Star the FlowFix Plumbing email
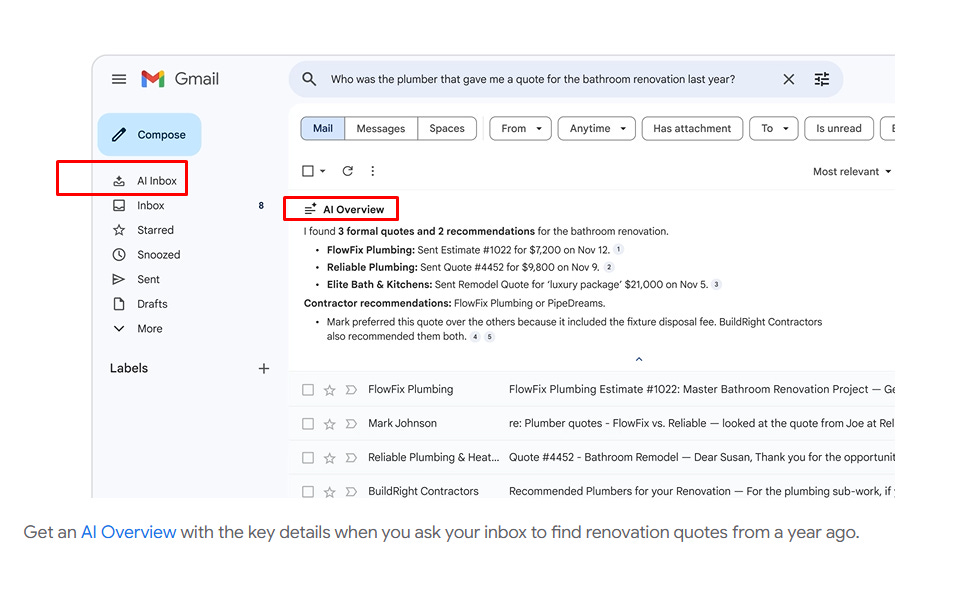The image size is (977, 596). pos(330,390)
